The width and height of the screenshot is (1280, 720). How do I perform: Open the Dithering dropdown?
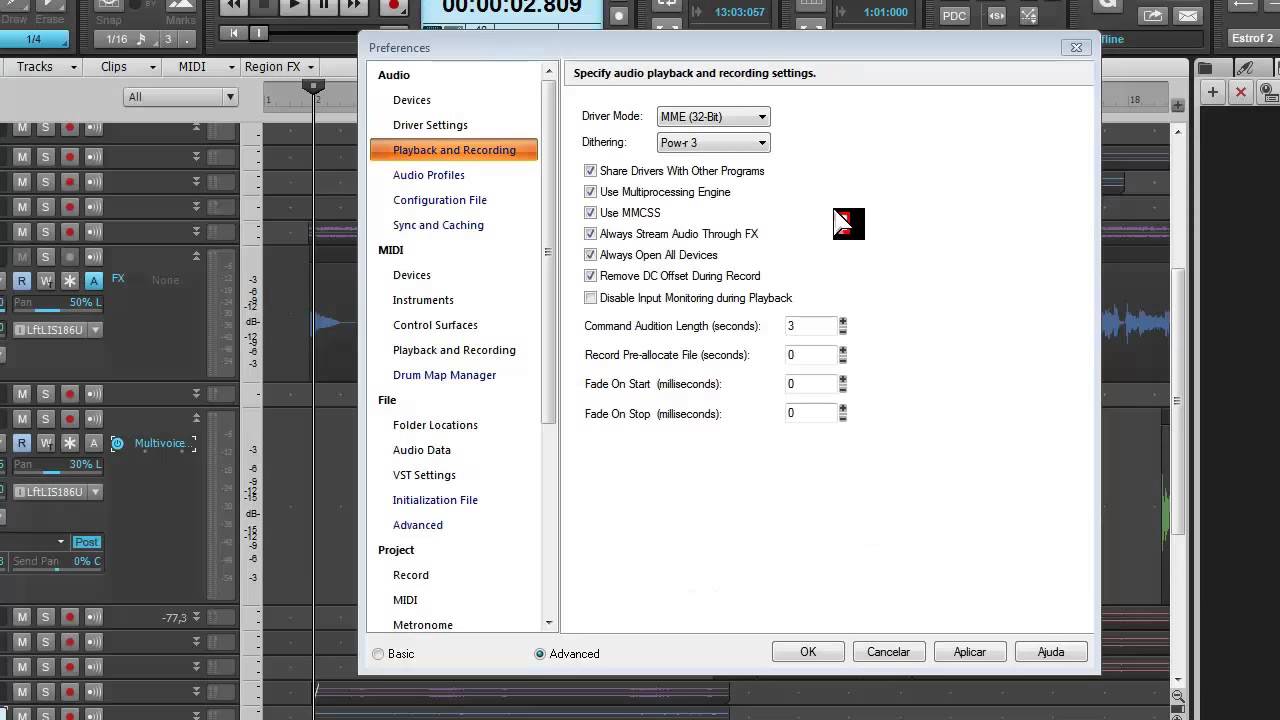click(713, 143)
